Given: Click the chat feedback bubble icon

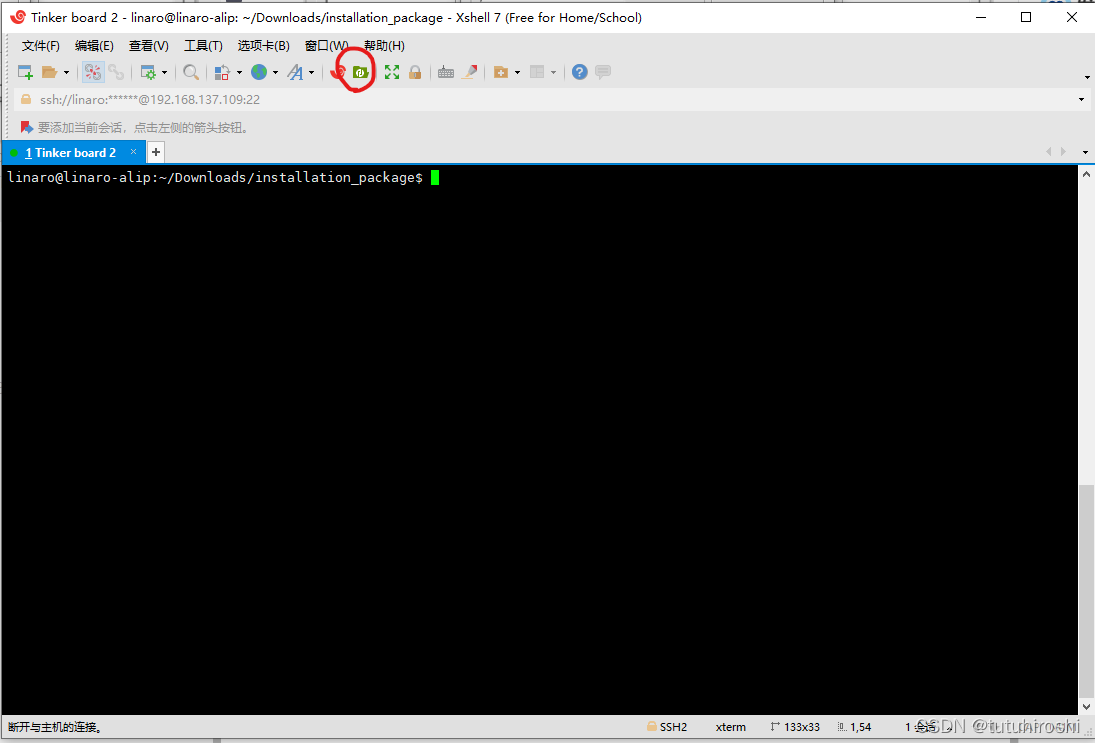Looking at the screenshot, I should 603,72.
